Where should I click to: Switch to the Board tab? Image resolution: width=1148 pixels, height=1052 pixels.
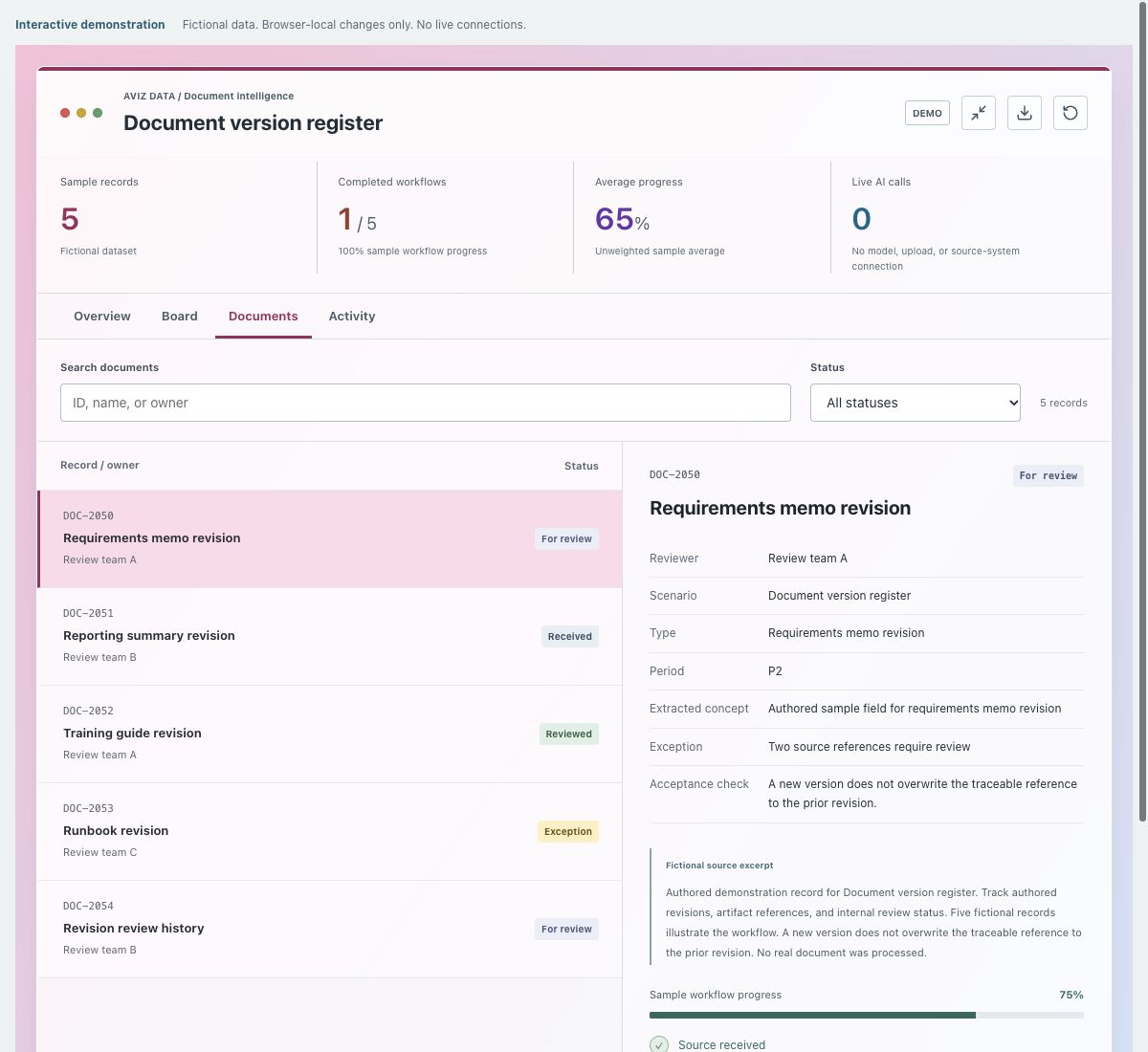coord(180,317)
